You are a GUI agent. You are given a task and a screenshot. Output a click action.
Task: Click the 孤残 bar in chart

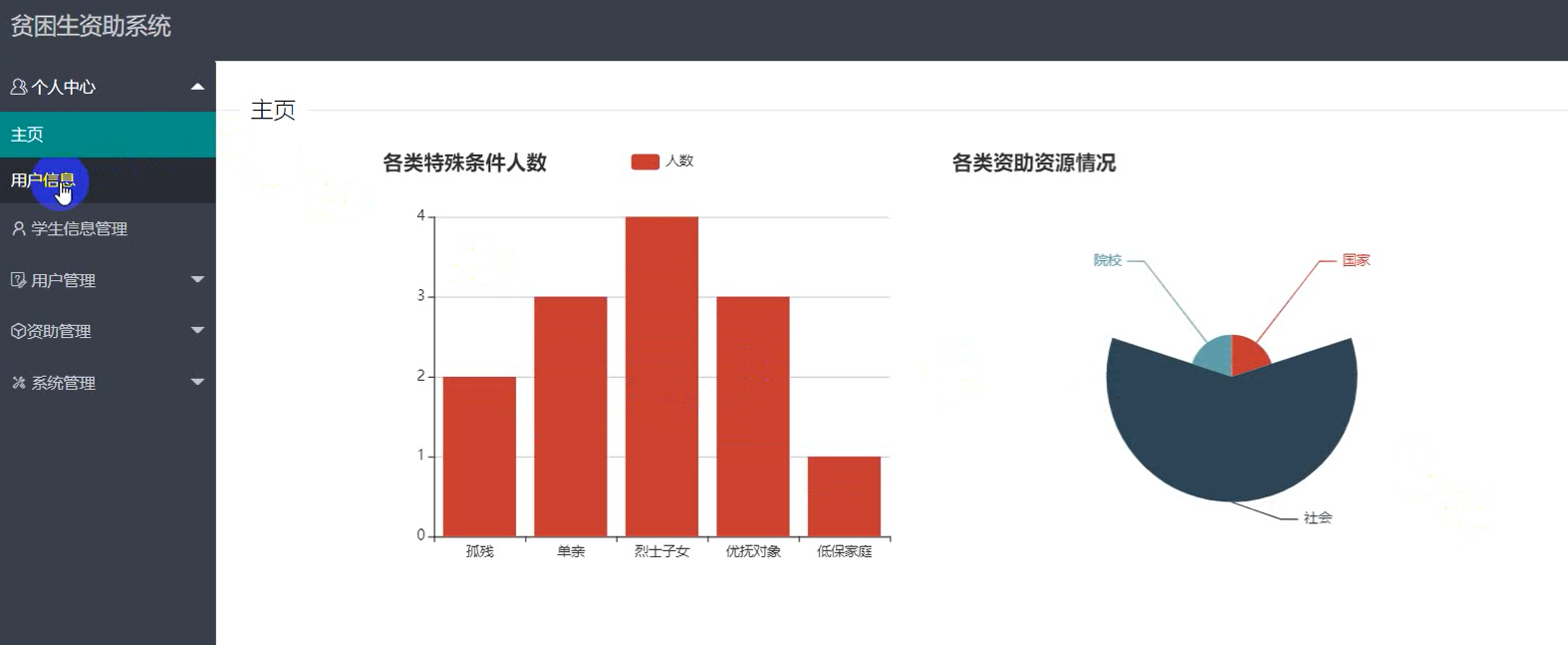479,457
